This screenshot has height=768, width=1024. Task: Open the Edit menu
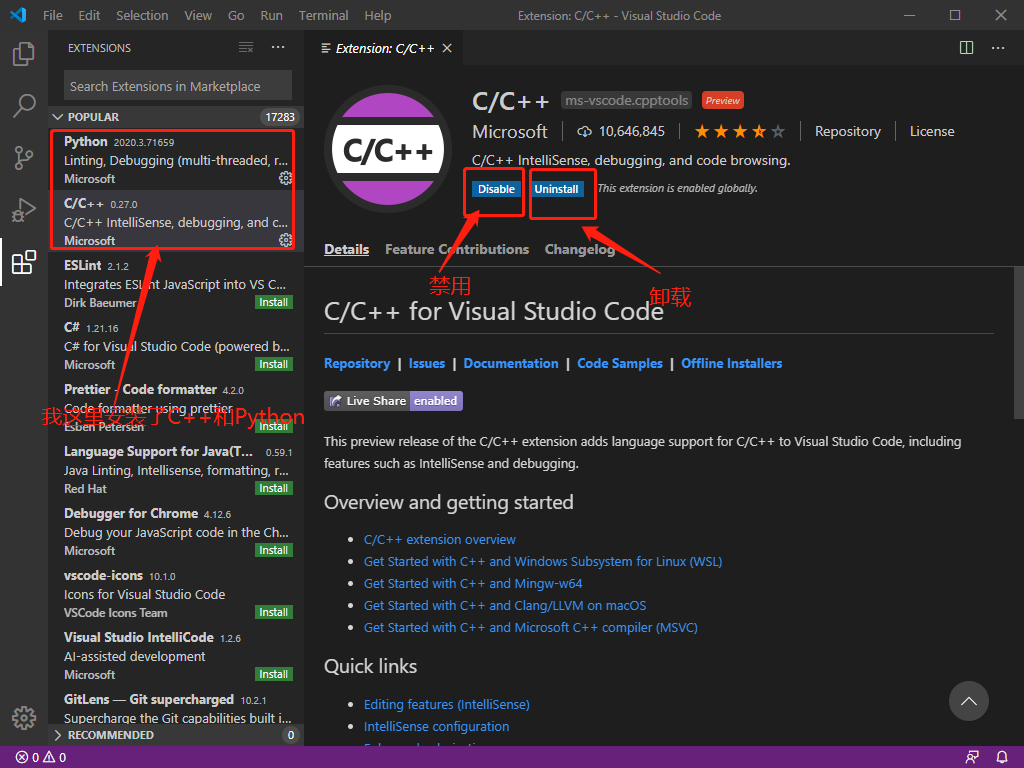coord(89,15)
